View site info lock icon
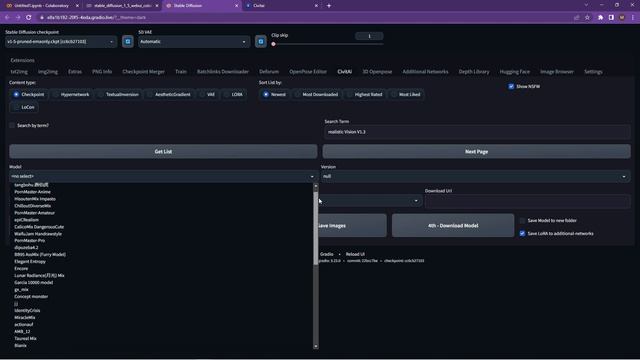This screenshot has height=360, width=640. point(42,18)
